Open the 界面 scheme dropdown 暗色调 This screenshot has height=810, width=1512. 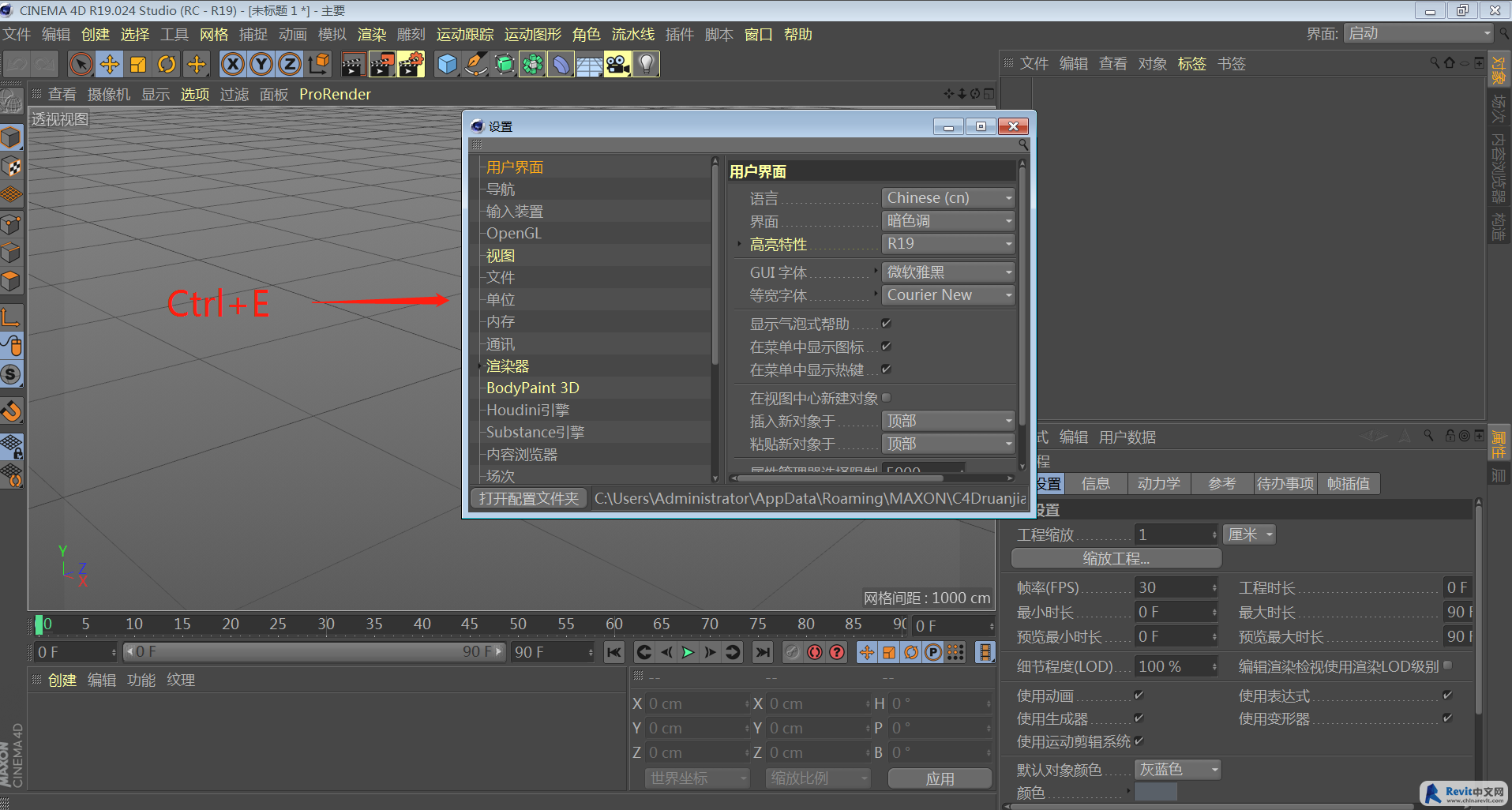(948, 221)
